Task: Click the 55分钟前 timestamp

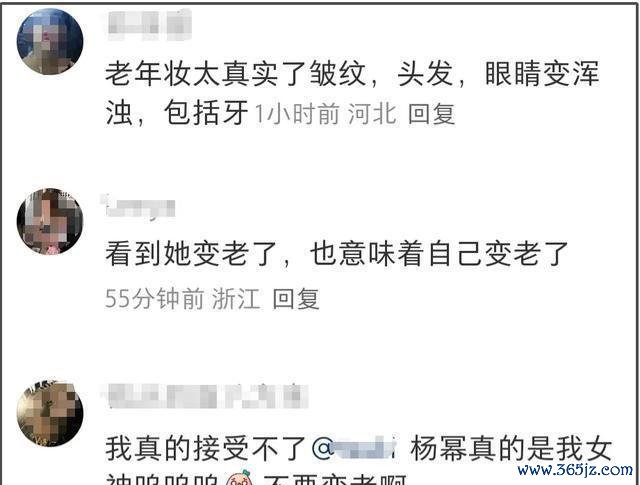Action: [154, 299]
